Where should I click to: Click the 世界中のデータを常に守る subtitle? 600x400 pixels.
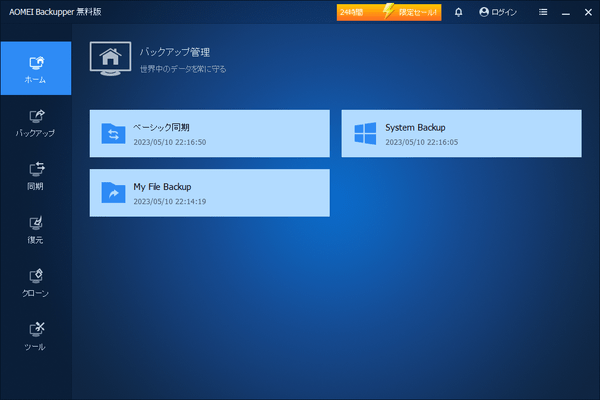[183, 69]
